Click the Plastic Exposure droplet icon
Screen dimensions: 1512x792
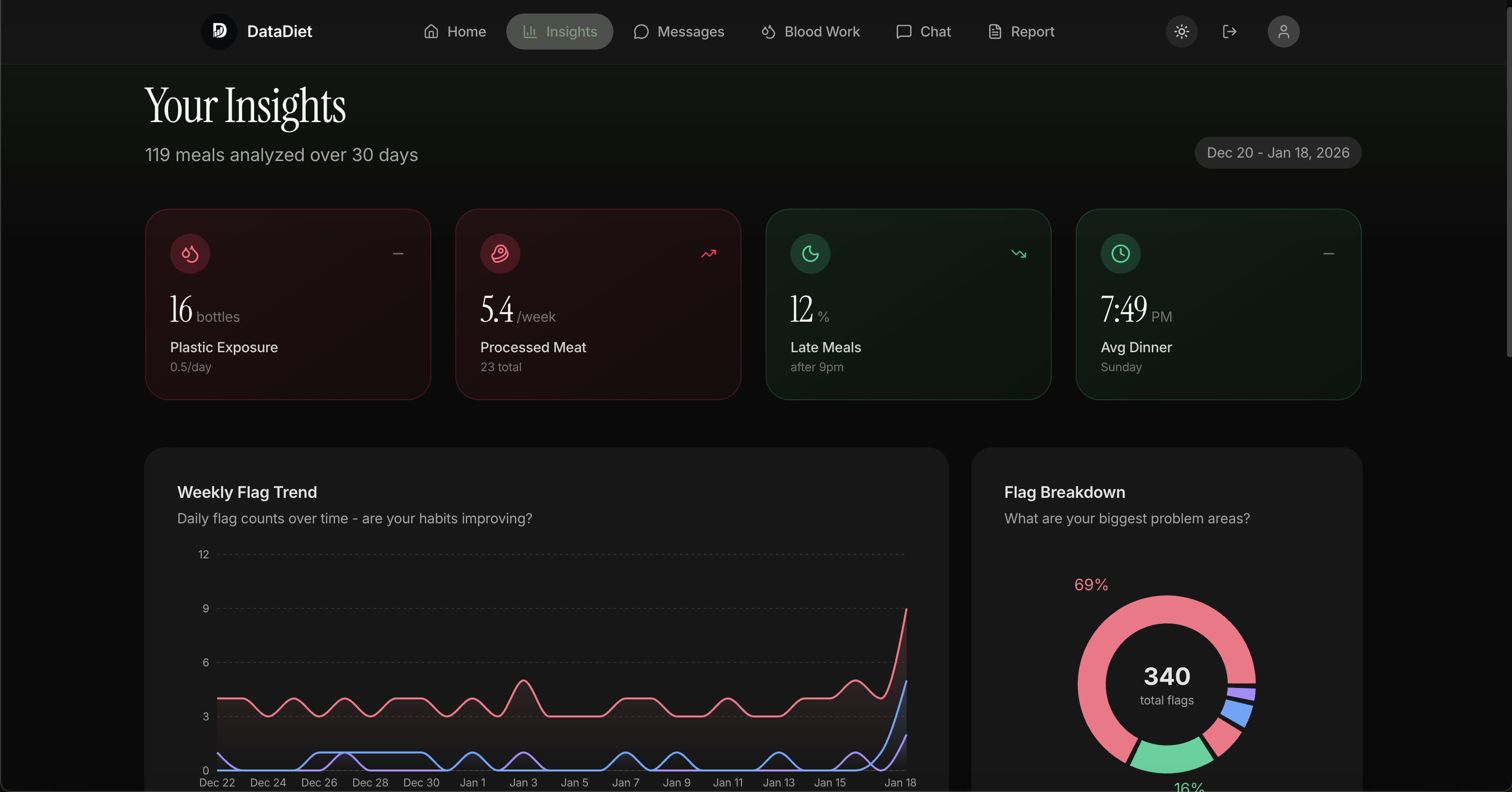pyautogui.click(x=190, y=254)
